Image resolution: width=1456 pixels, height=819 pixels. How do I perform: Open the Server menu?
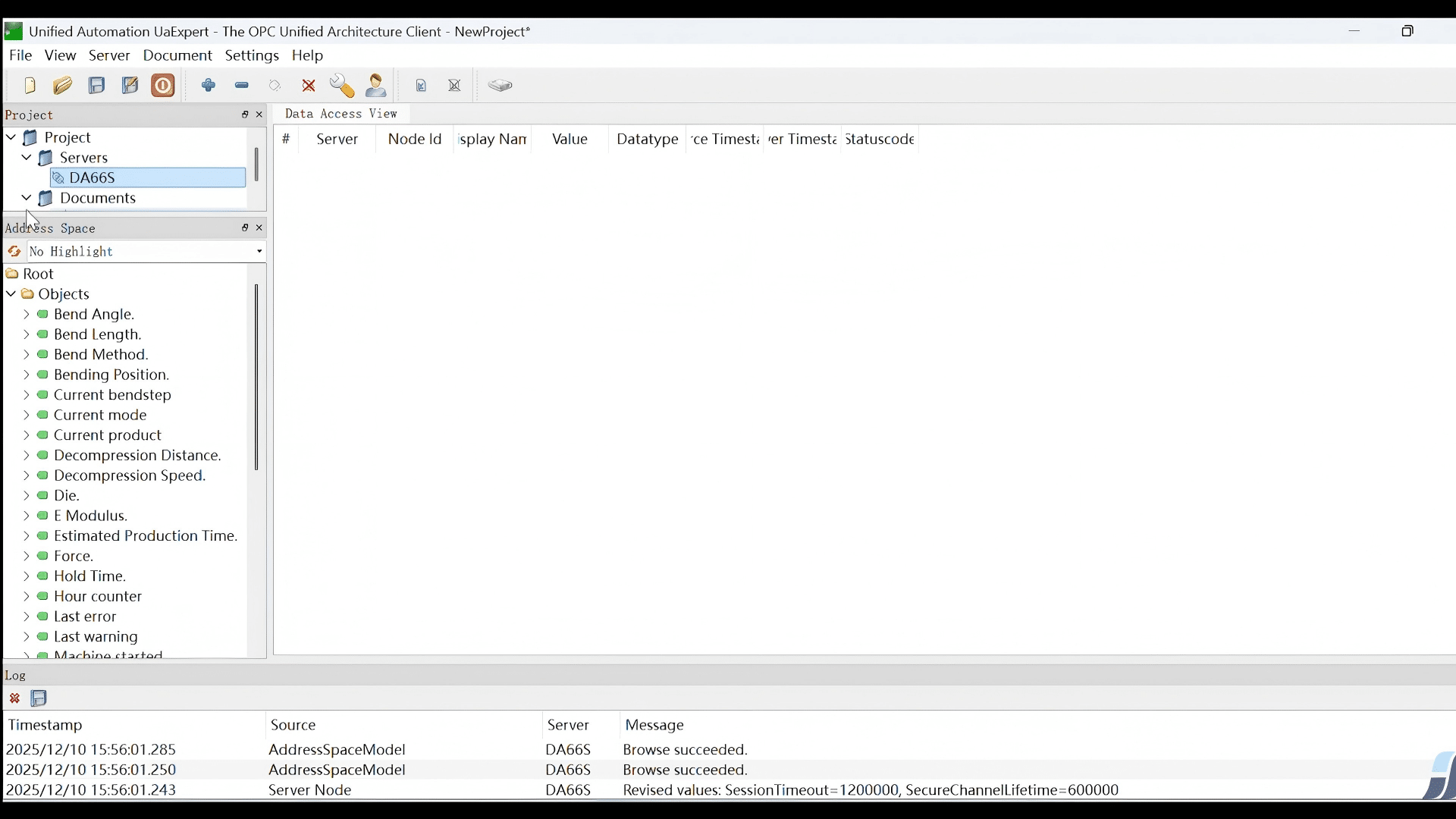[110, 56]
